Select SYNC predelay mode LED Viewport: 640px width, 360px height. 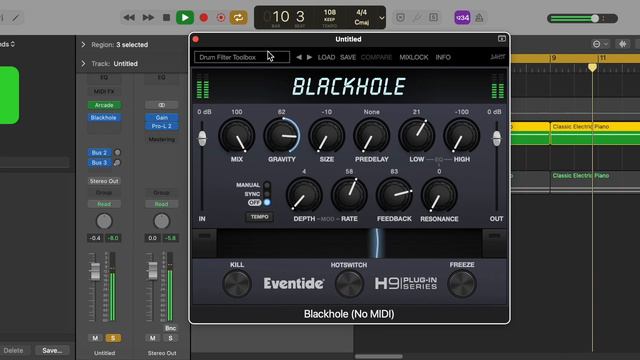coord(267,194)
